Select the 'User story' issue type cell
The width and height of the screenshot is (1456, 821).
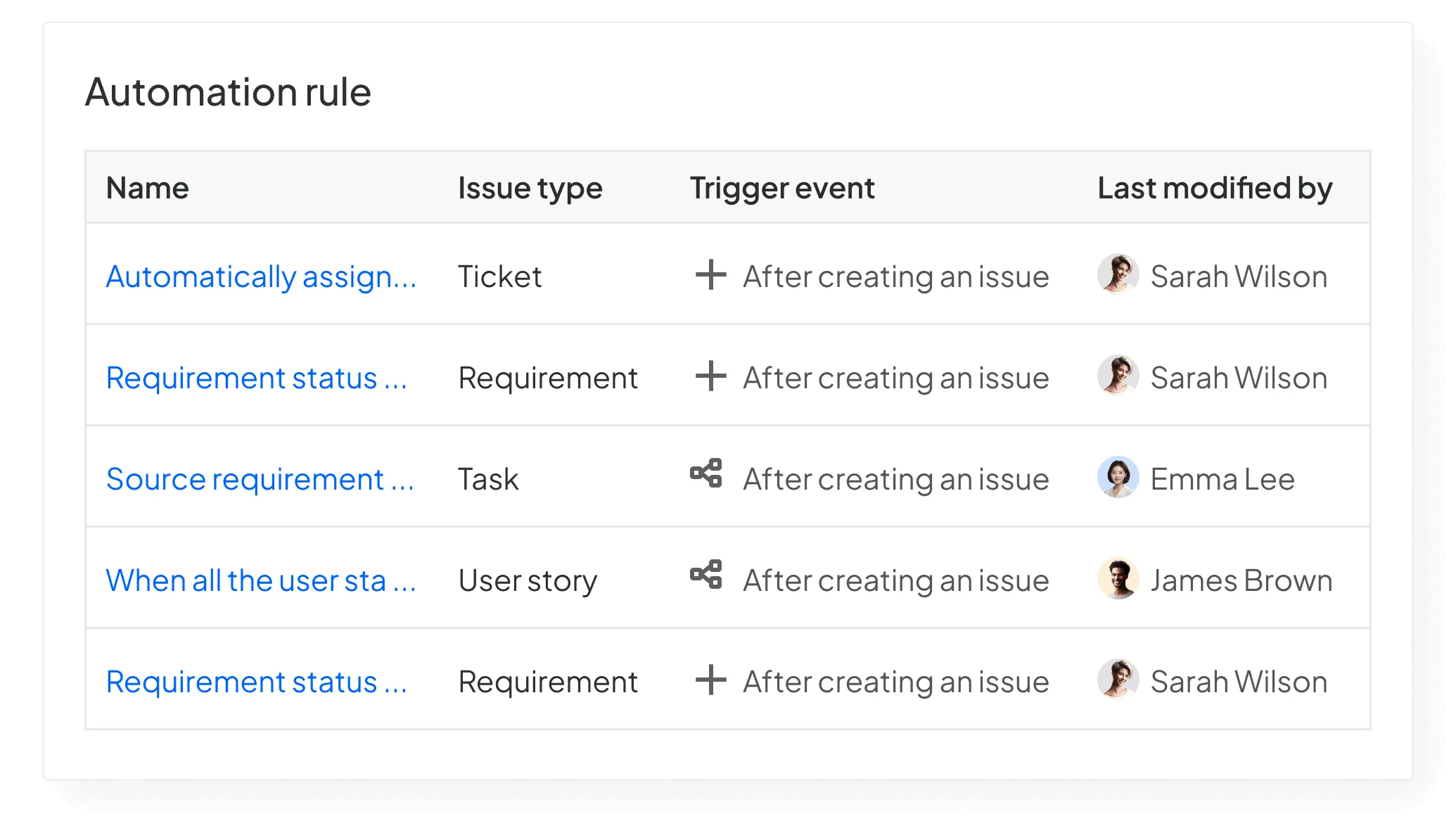pos(528,580)
